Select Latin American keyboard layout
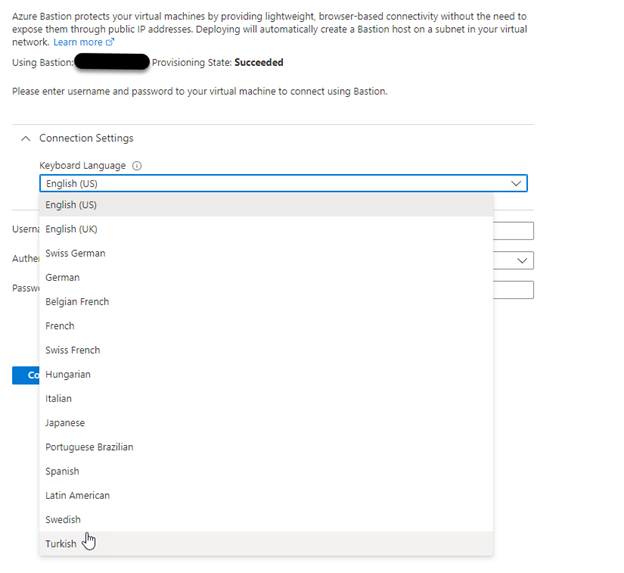624x573 pixels. 77,495
